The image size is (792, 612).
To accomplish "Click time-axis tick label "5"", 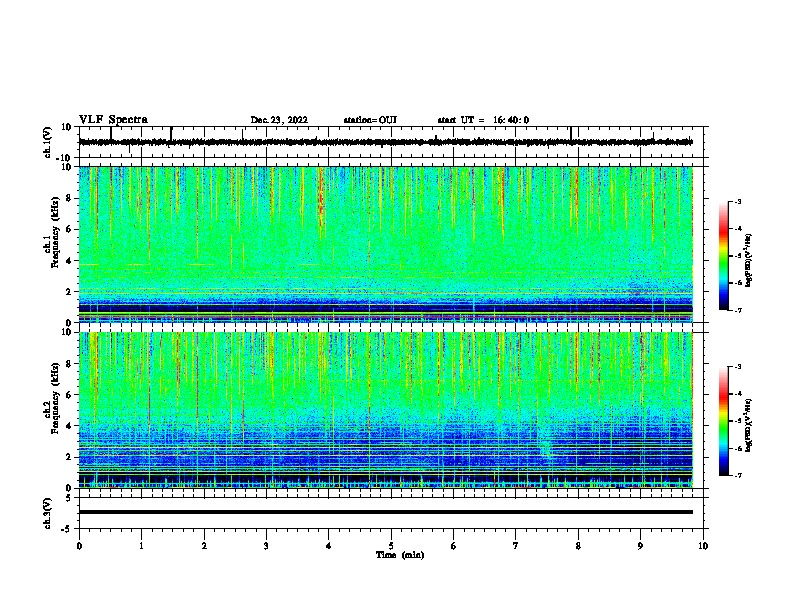I will [391, 546].
